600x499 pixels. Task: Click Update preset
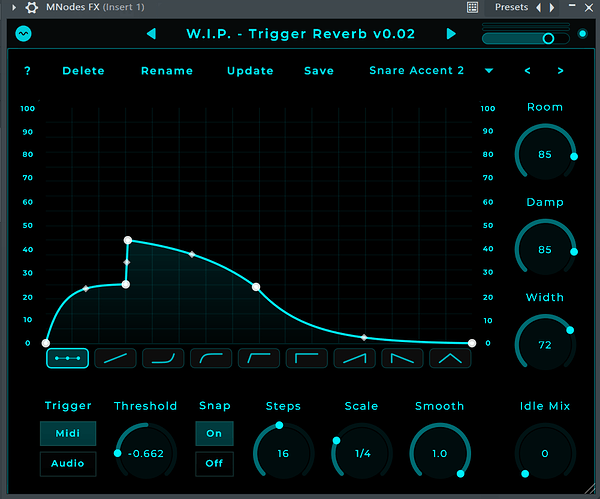pyautogui.click(x=250, y=71)
